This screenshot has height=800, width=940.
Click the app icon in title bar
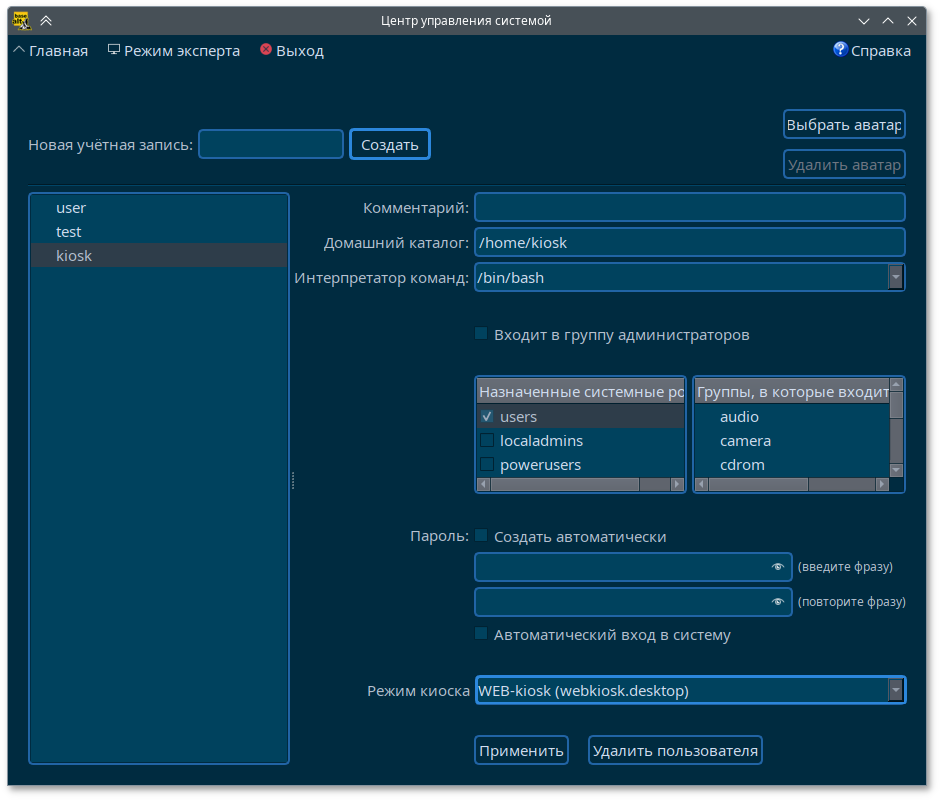click(x=20, y=20)
